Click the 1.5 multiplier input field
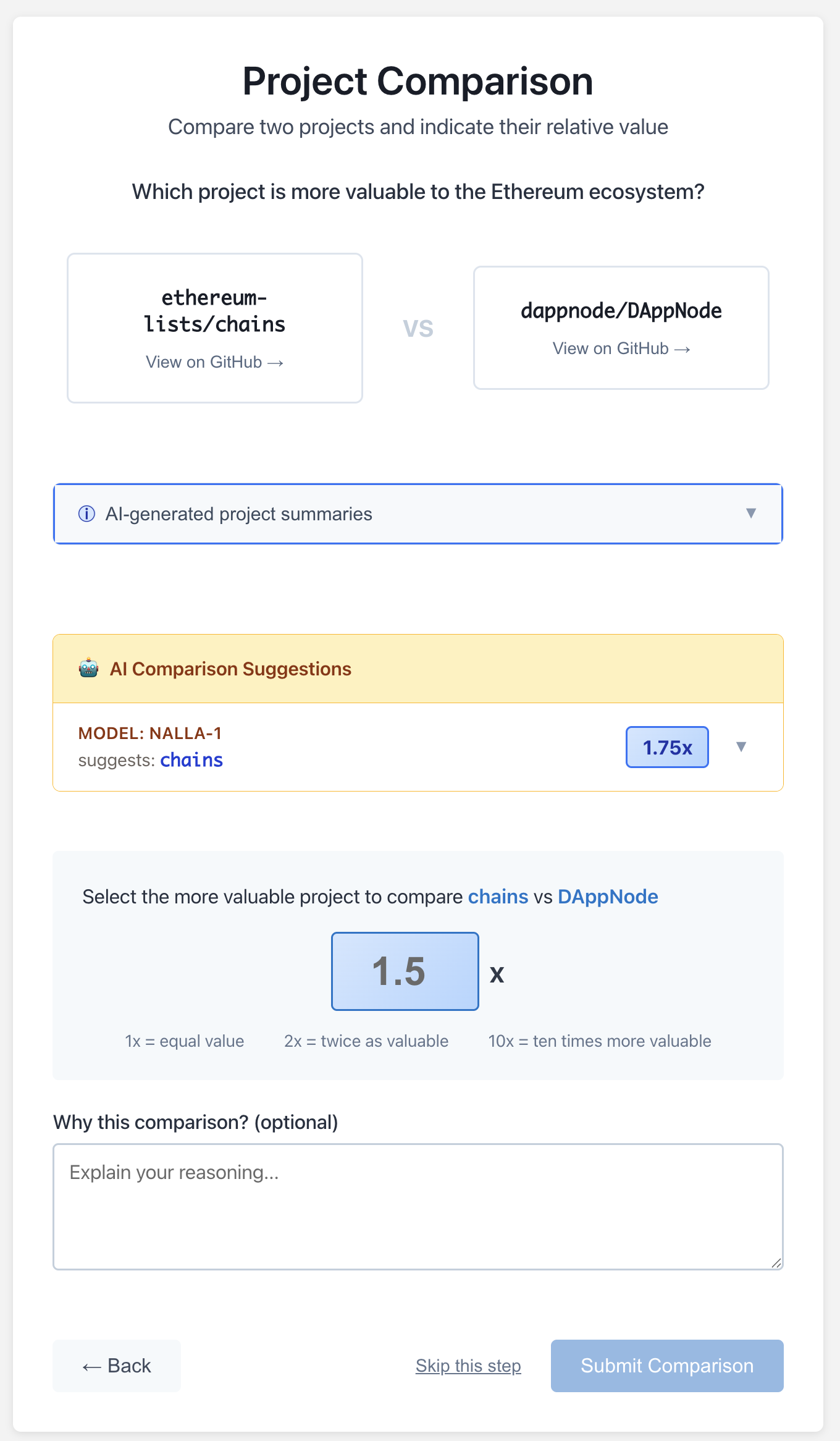Viewport: 840px width, 1441px height. coord(405,971)
